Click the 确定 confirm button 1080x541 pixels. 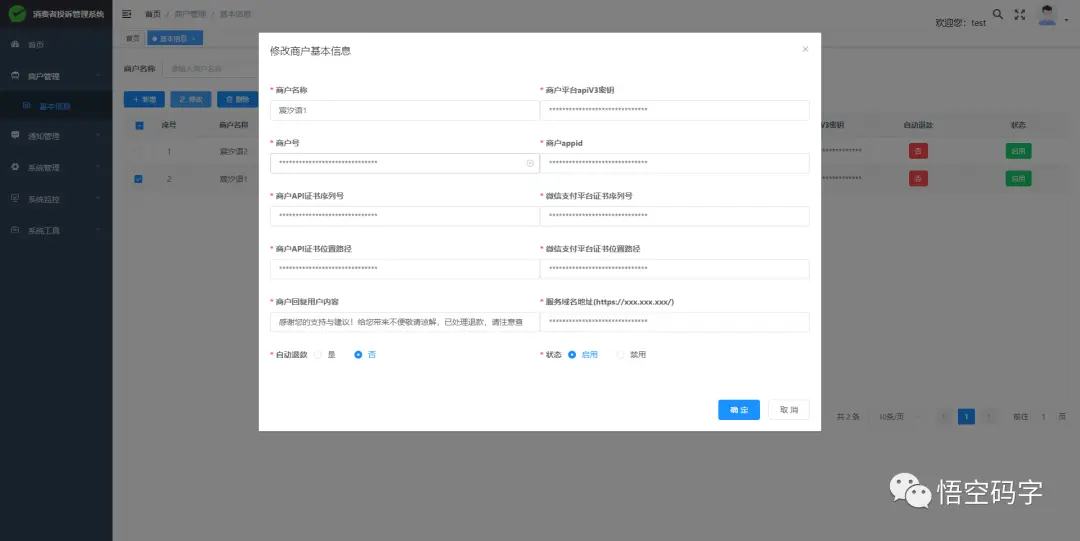pyautogui.click(x=738, y=409)
